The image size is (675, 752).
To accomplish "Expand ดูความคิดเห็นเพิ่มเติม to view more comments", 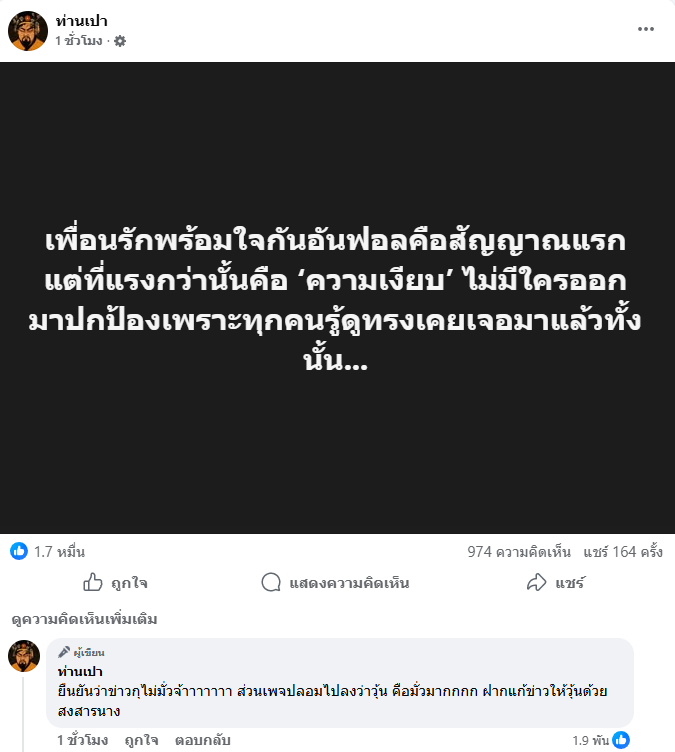I will click(x=84, y=619).
